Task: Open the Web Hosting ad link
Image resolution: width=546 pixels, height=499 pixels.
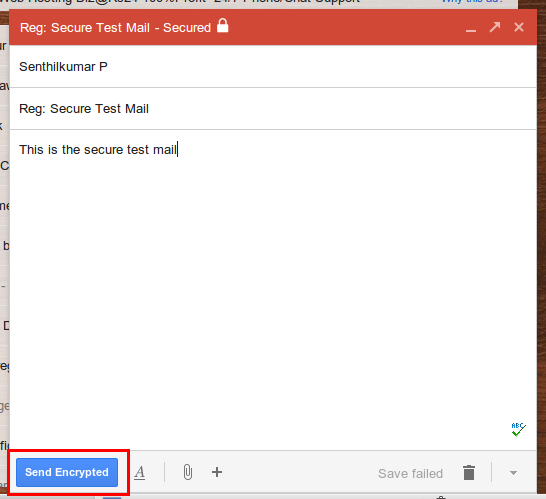Action: 180,1
